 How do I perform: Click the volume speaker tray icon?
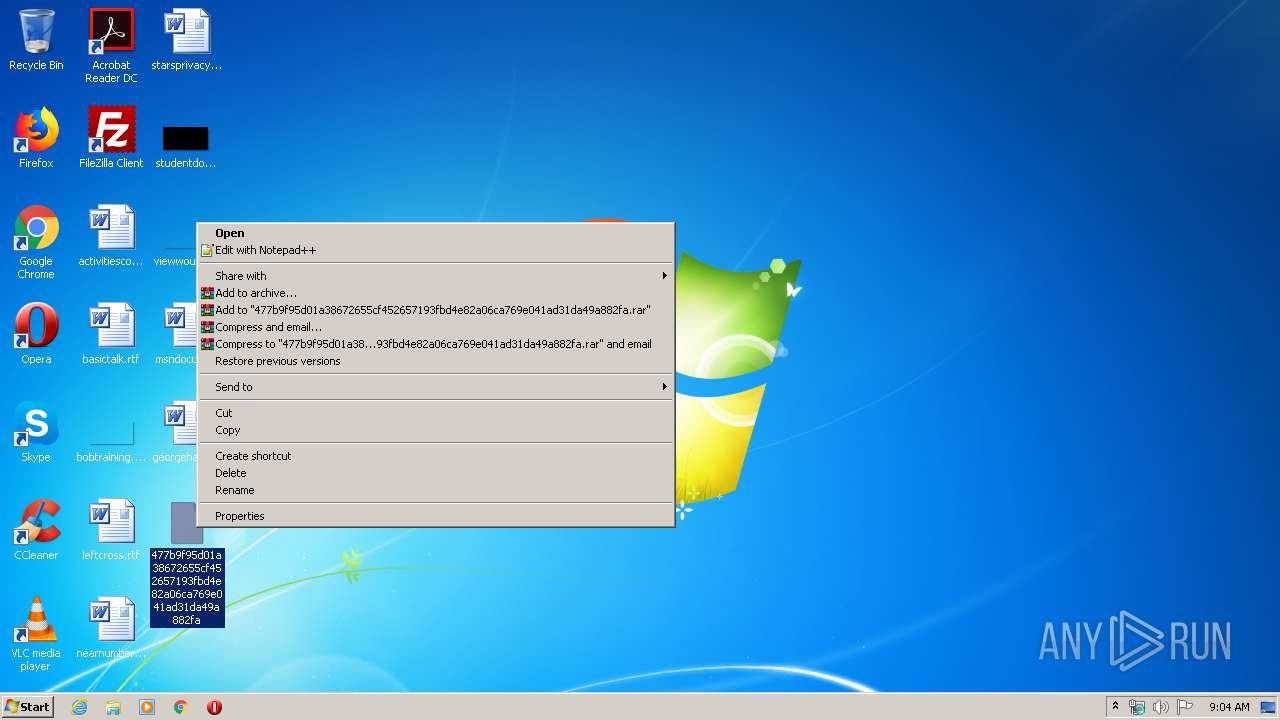[1161, 707]
